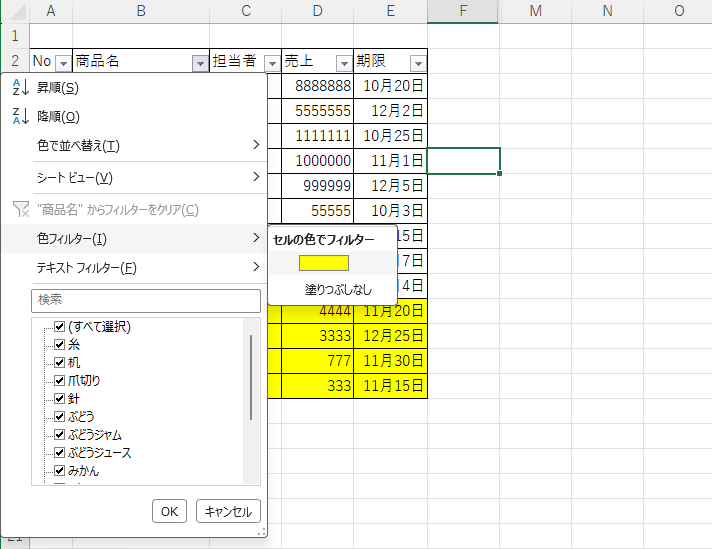
Task: Expand arrow beside 色で並べ替え(T)
Action: tap(256, 145)
